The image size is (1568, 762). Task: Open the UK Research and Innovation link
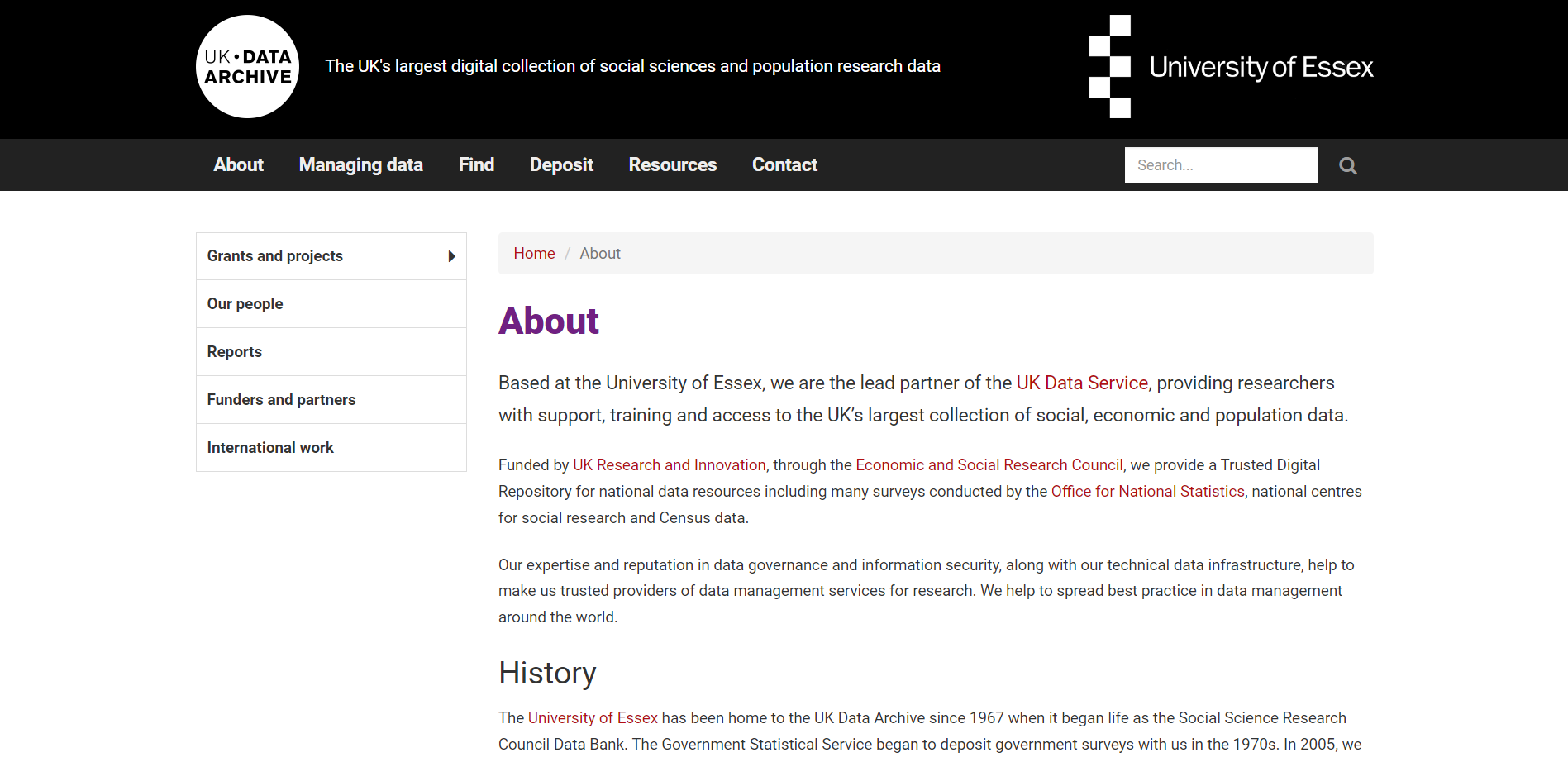pos(669,465)
